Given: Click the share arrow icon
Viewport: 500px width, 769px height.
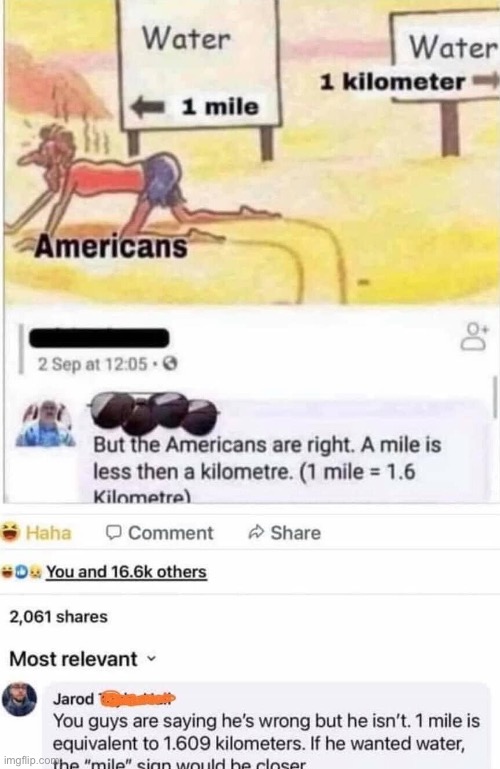Looking at the screenshot, I should [256, 532].
